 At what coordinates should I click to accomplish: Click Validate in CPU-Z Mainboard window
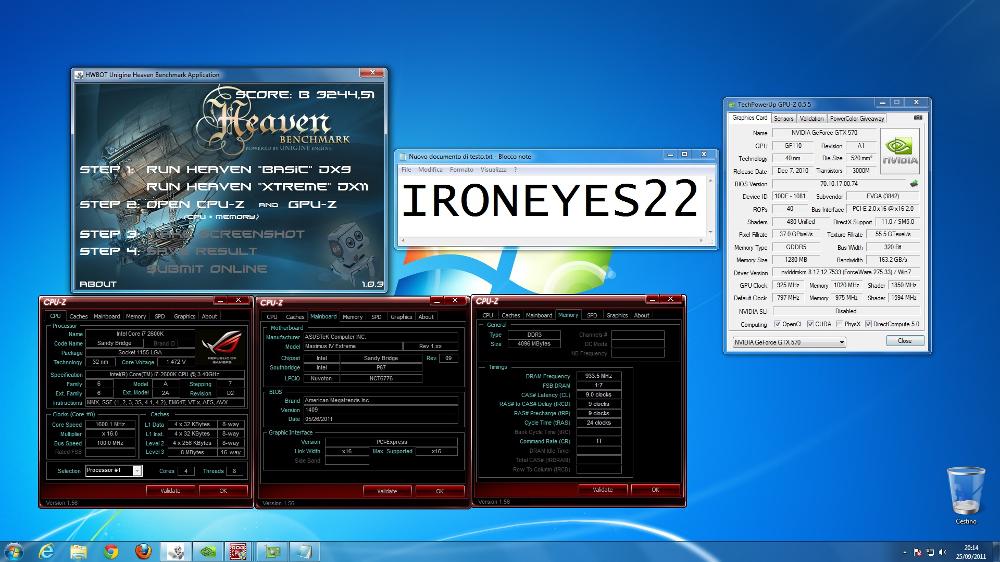point(386,491)
